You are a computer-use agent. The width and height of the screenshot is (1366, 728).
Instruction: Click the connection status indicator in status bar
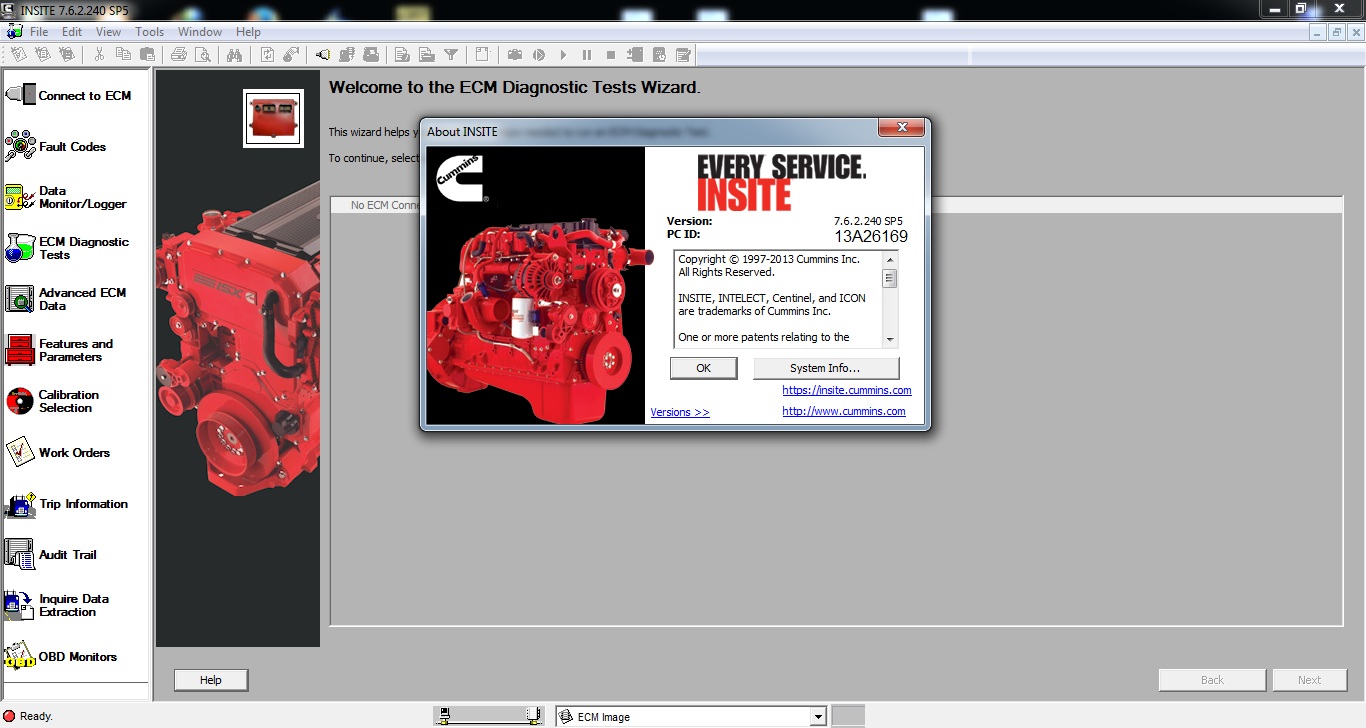coord(490,716)
